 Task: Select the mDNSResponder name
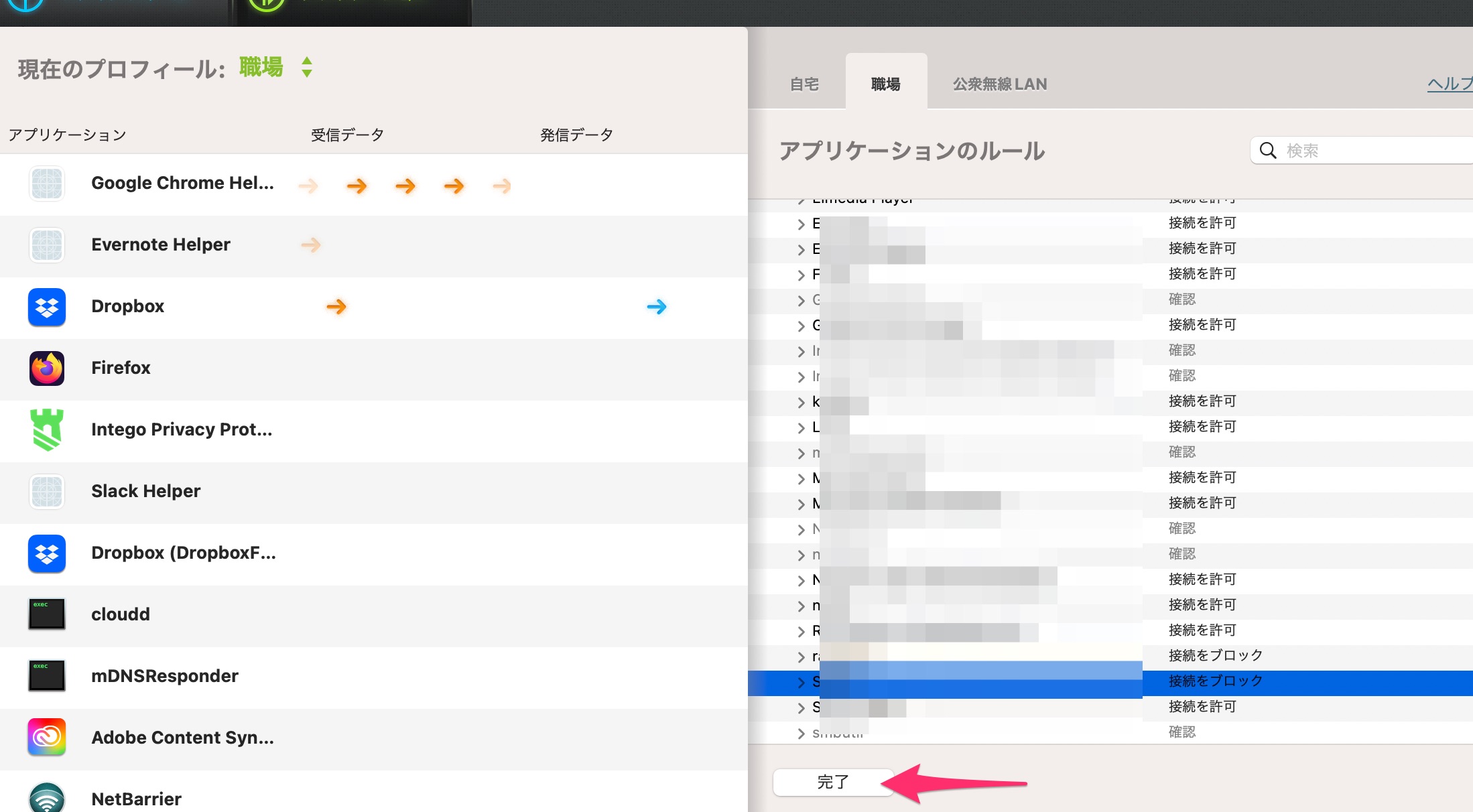[165, 676]
